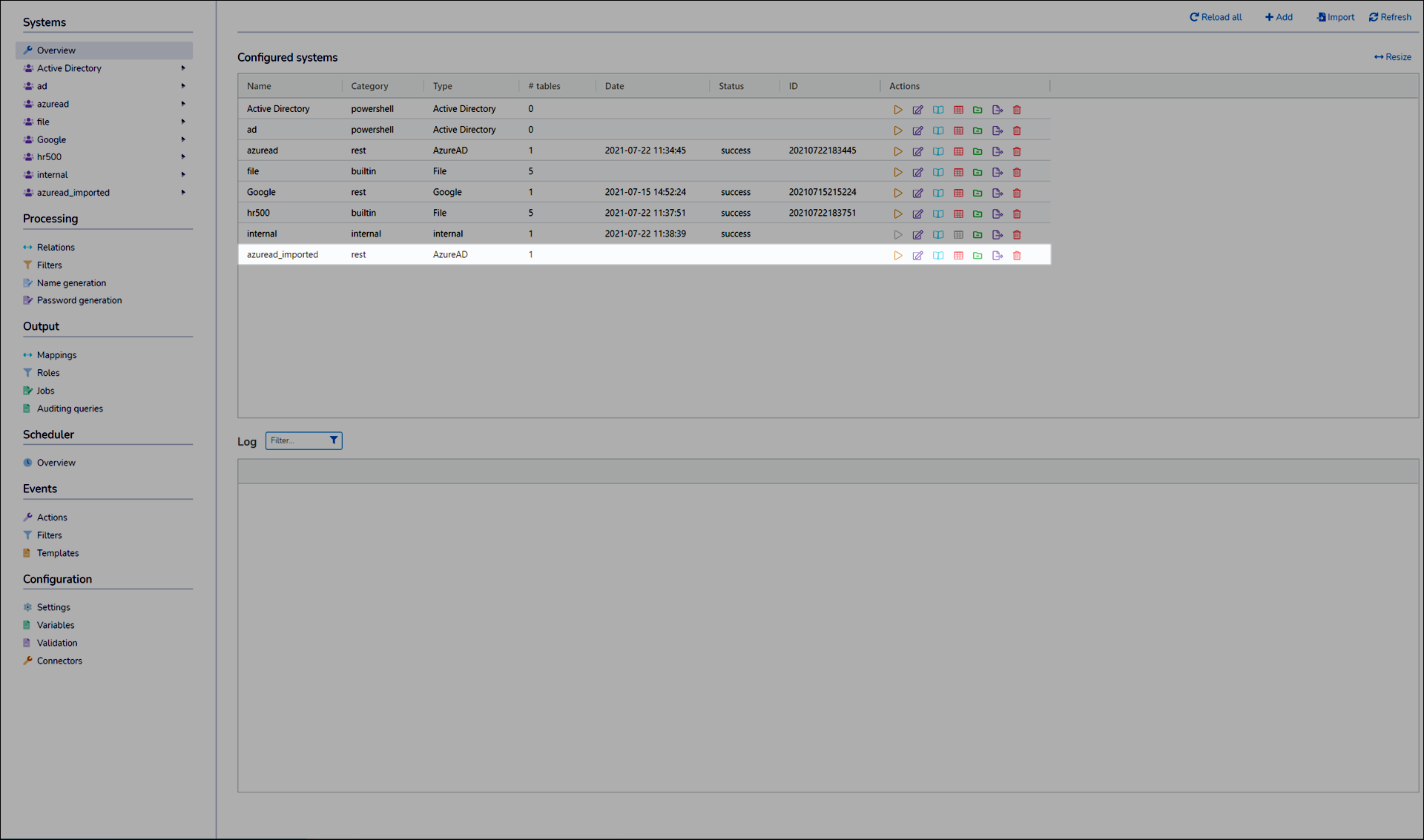Viewport: 1424px width, 840px height.
Task: Go to Connectors under Configuration
Action: tap(59, 661)
